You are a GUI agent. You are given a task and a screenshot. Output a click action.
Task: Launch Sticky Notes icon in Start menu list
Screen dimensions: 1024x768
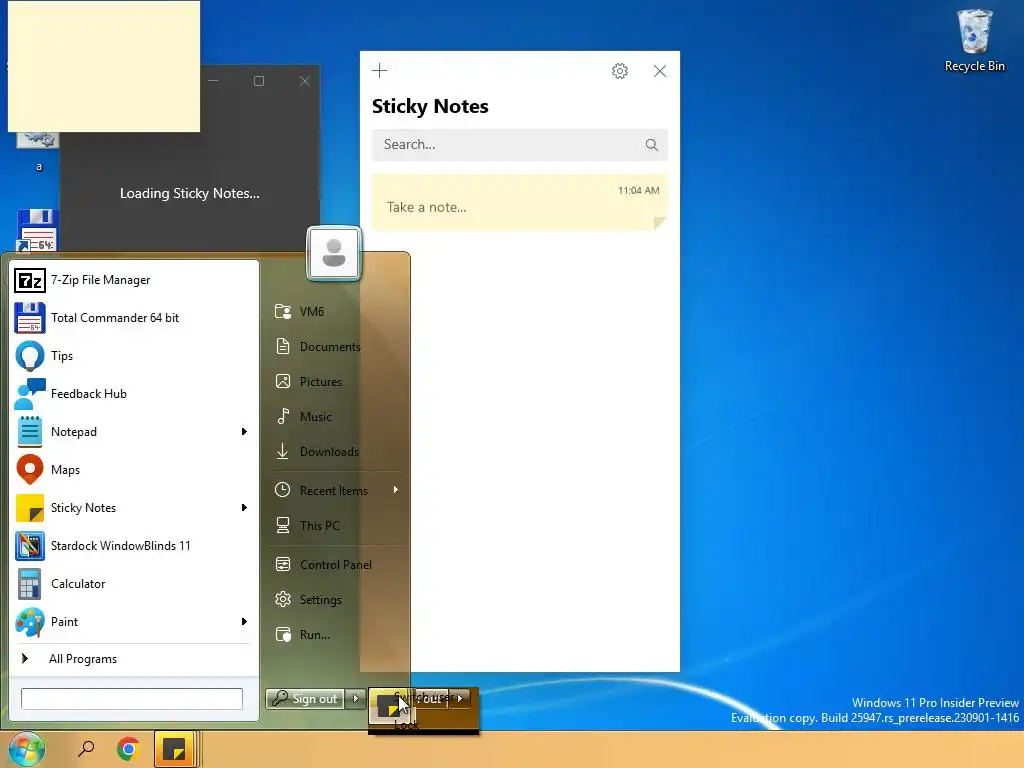[x=30, y=508]
